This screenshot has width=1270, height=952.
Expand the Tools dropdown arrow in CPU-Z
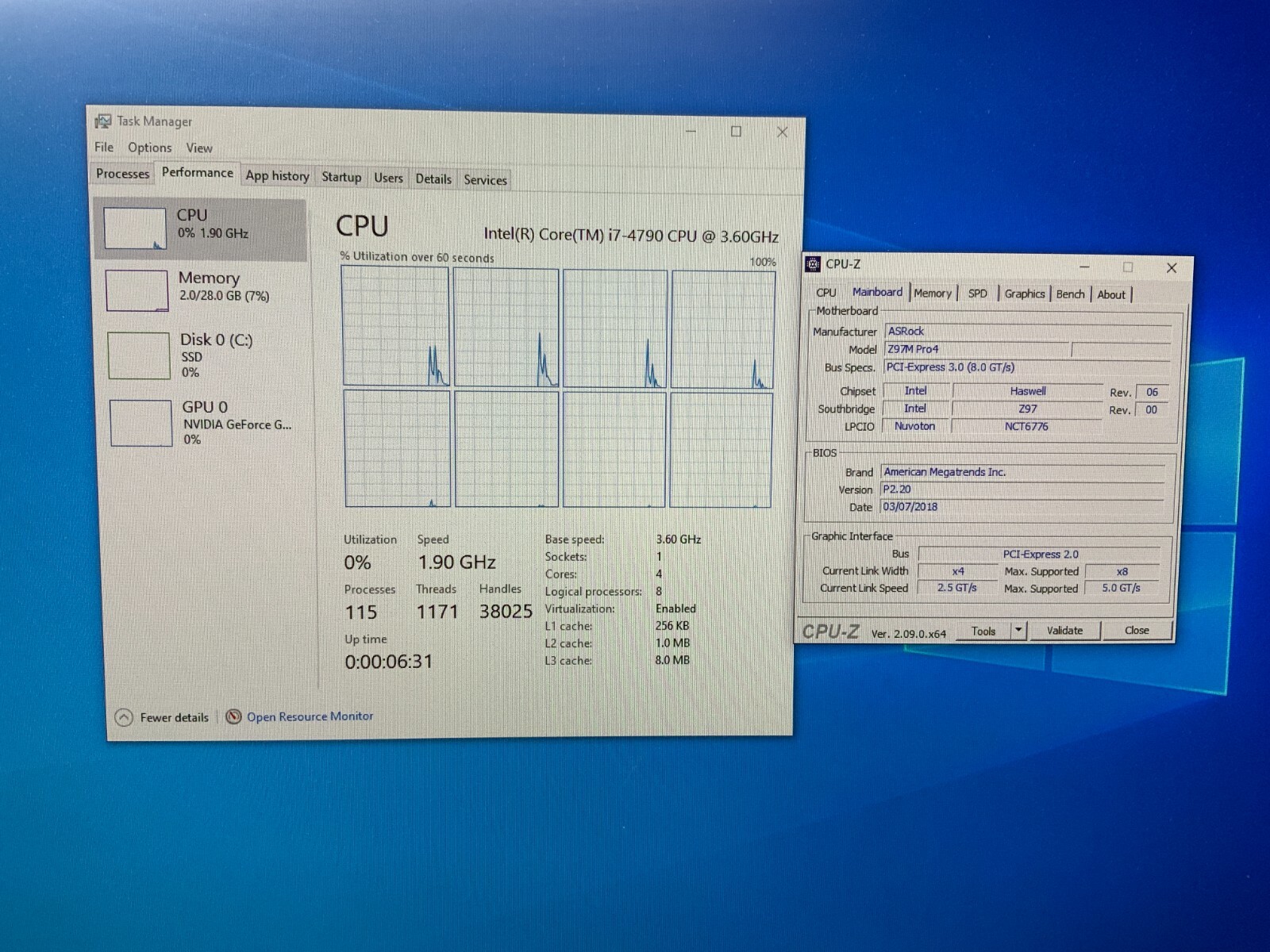(x=1018, y=631)
